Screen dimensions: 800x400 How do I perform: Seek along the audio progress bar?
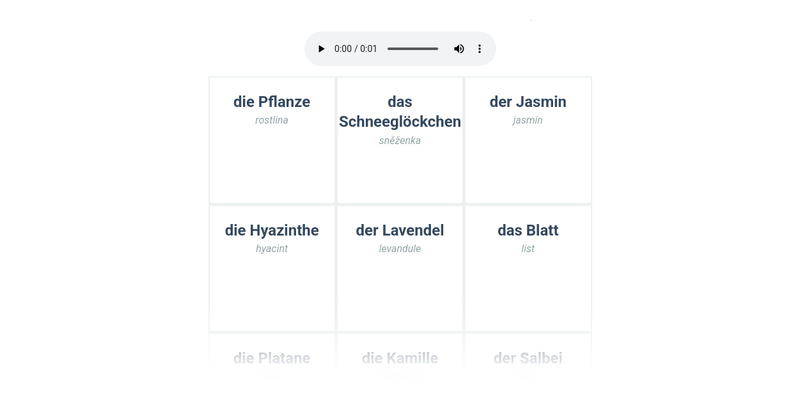click(x=412, y=49)
